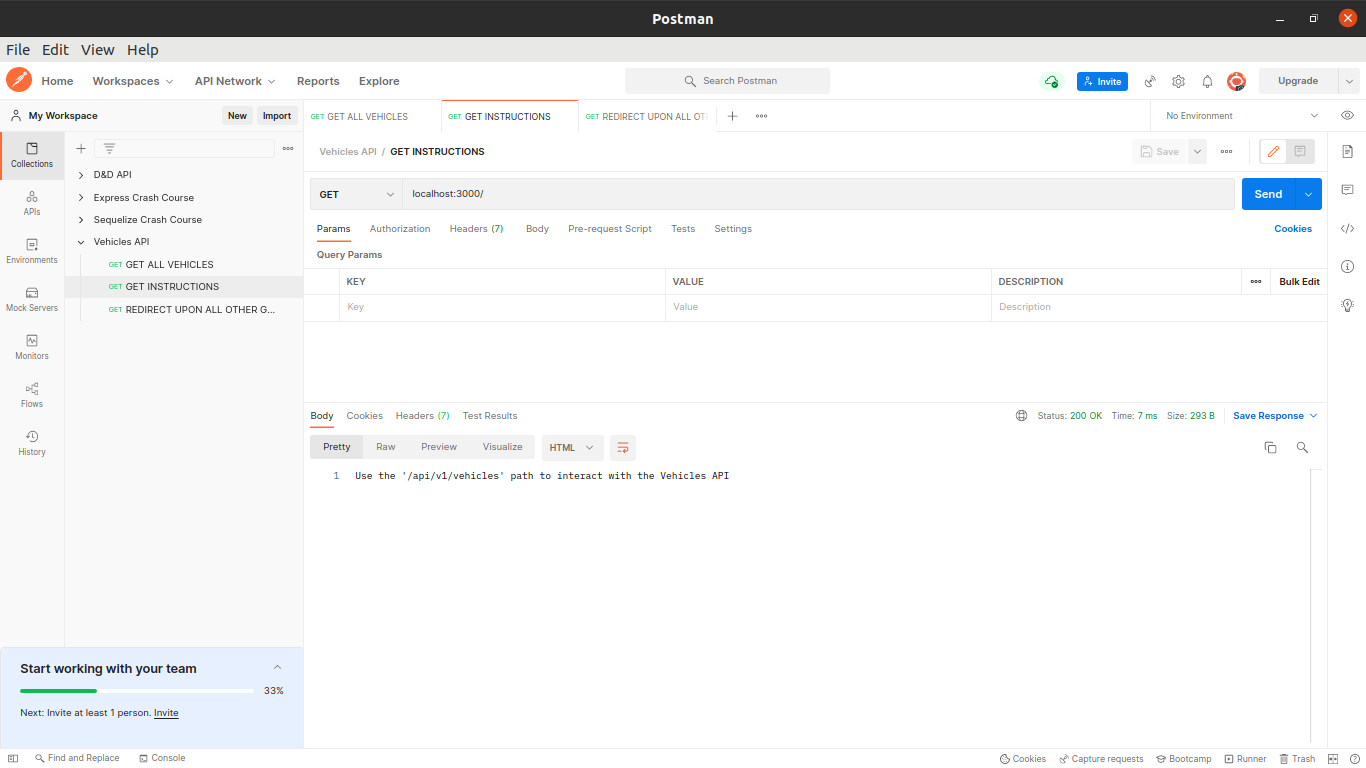Toggle wrap lines in the response viewer
The width and height of the screenshot is (1366, 768).
click(x=622, y=447)
